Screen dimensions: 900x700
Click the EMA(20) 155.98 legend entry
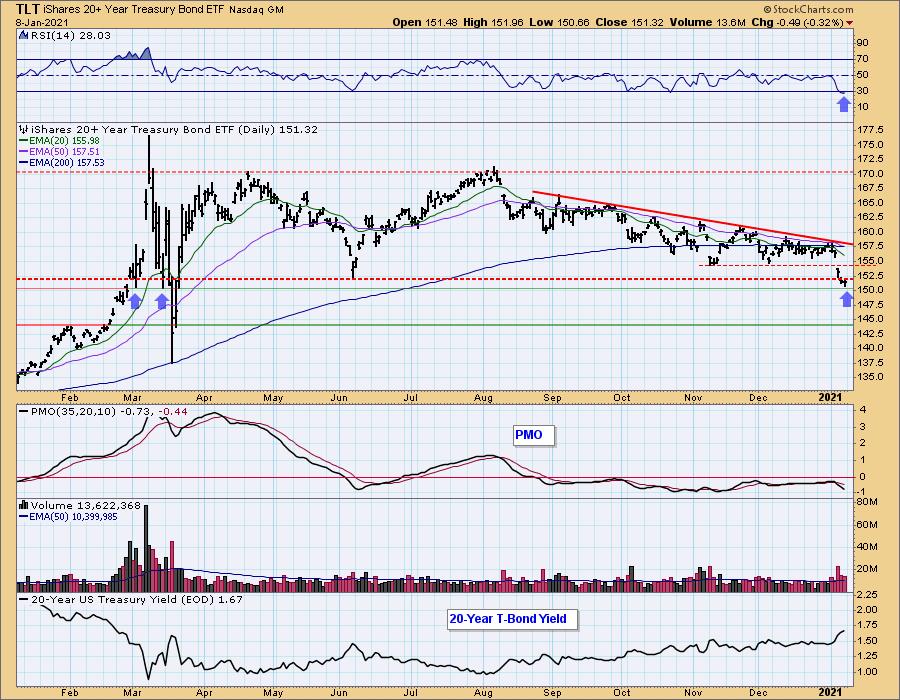point(64,141)
